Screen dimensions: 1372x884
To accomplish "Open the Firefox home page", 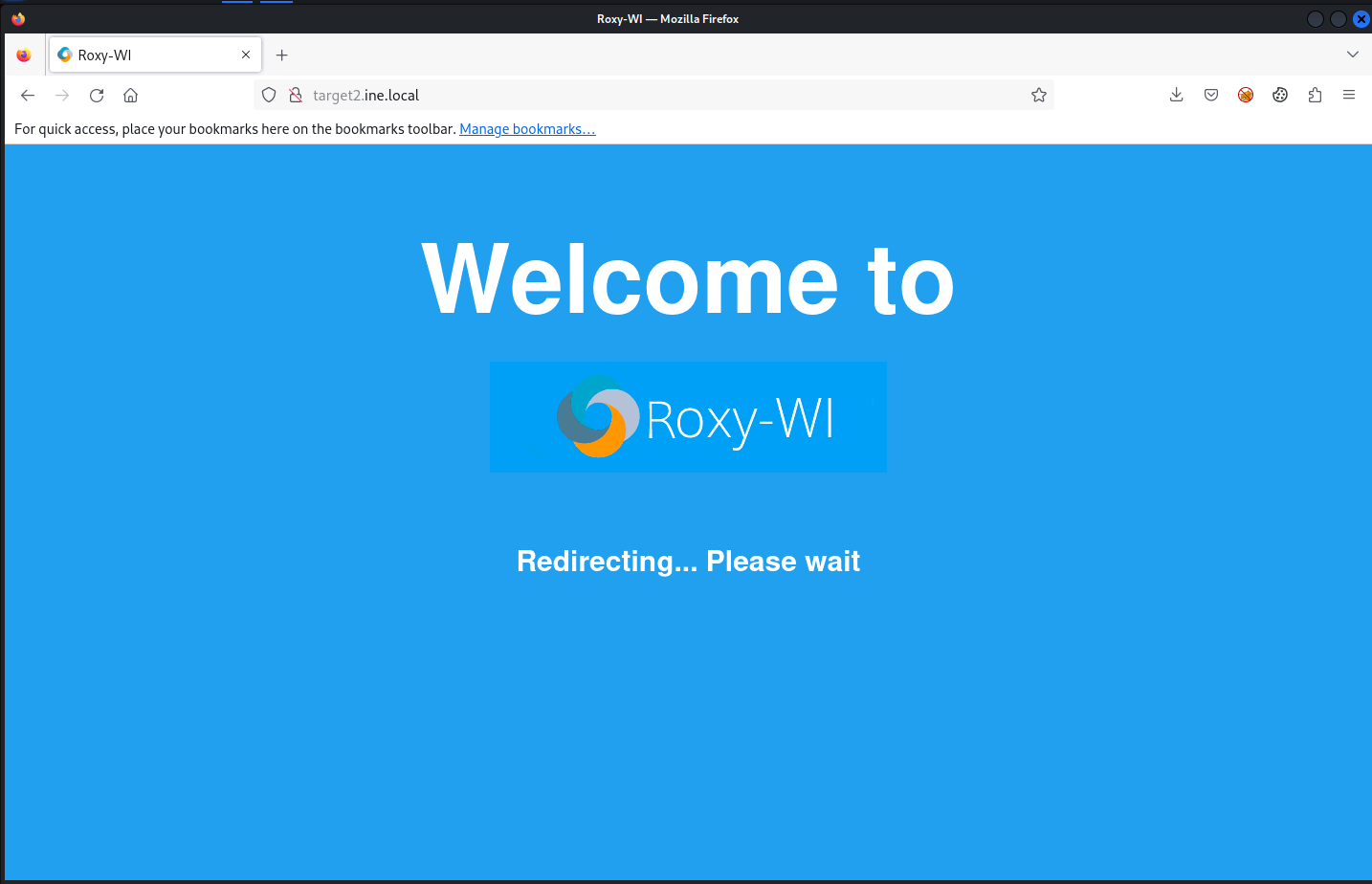I will [x=131, y=95].
